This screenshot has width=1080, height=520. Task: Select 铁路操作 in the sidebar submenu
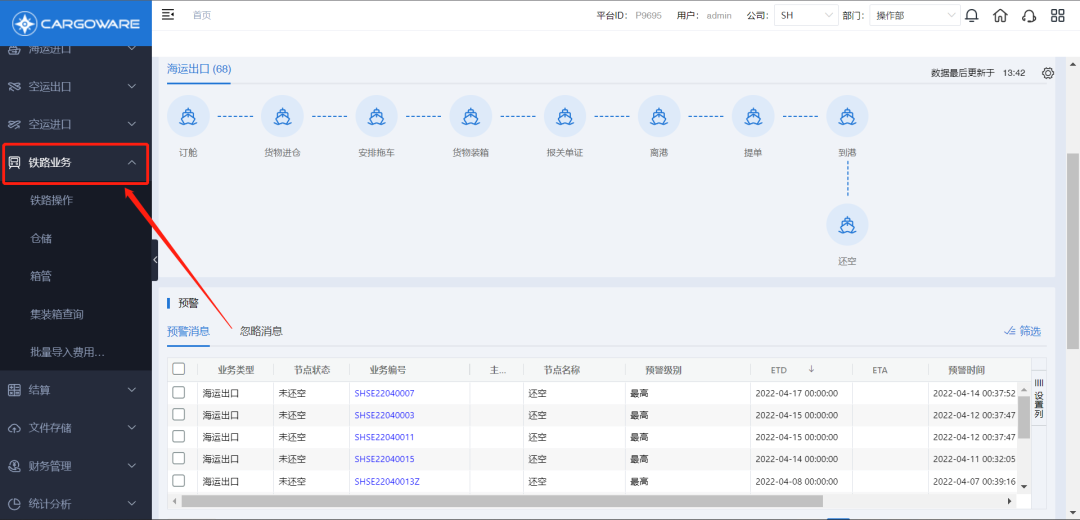[x=51, y=200]
